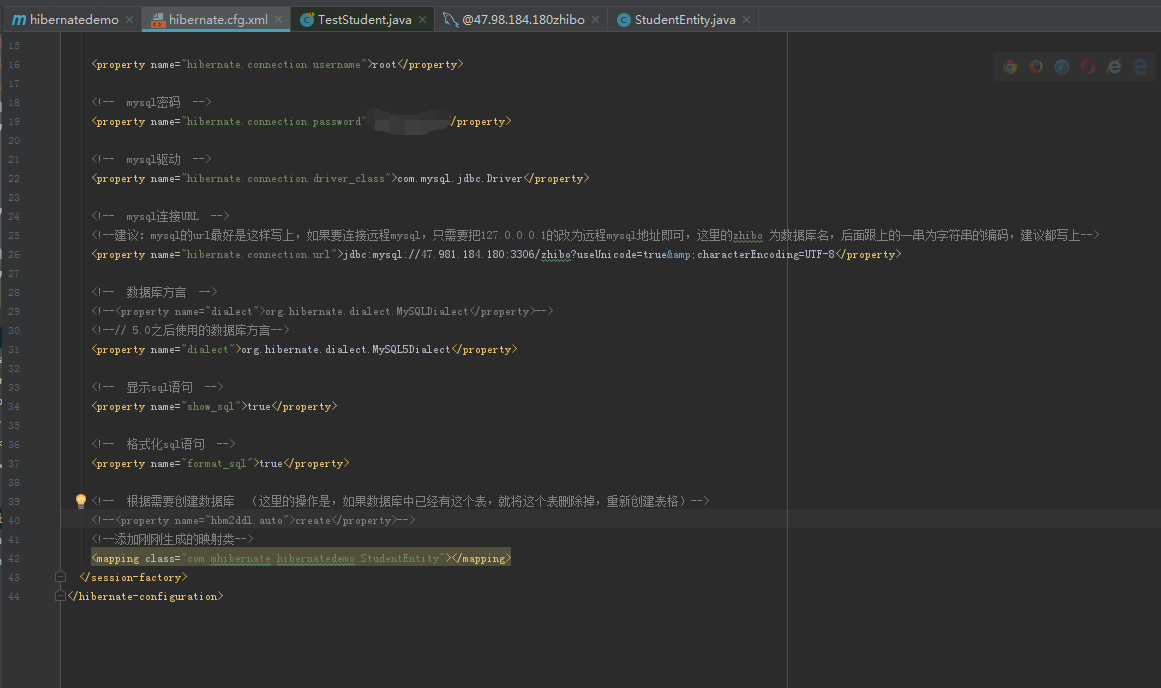1161x688 pixels.
Task: Open file in Internet Explorer
Action: pyautogui.click(x=1114, y=67)
